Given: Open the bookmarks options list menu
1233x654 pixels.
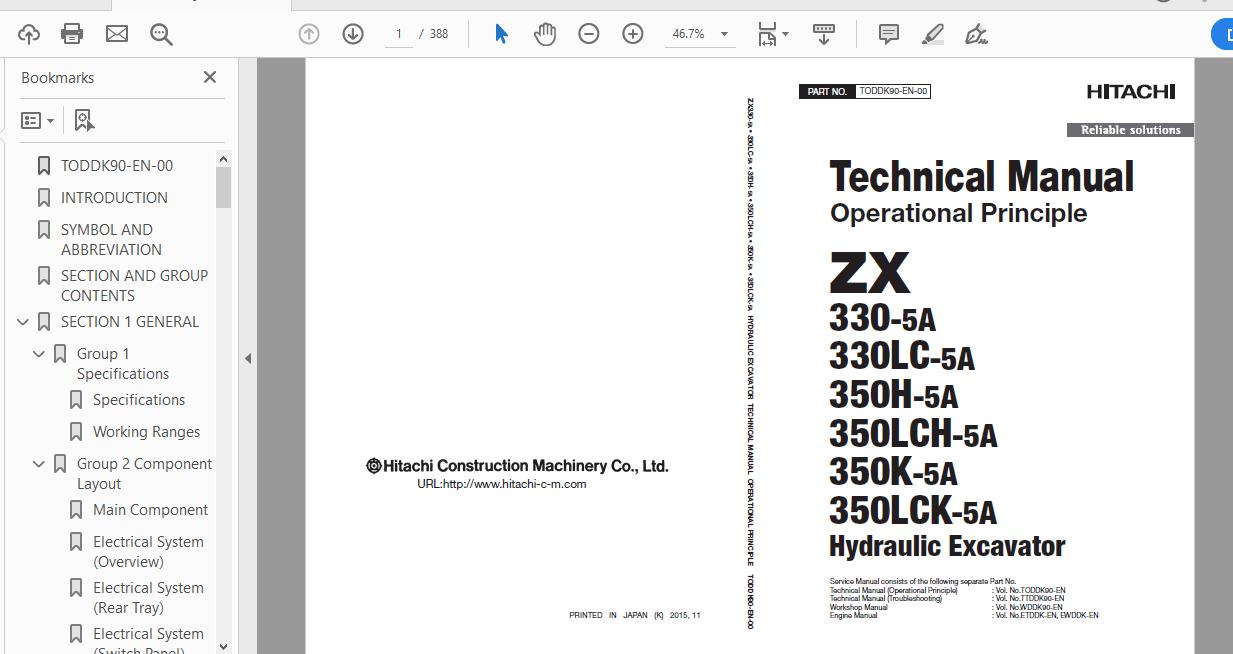Looking at the screenshot, I should [x=35, y=121].
